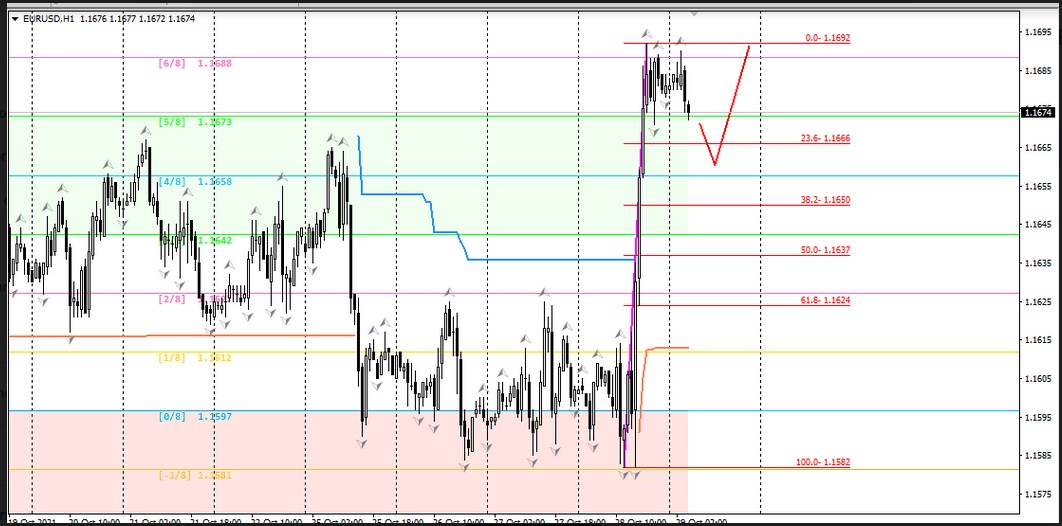This screenshot has height=526, width=1062.
Task: Click the 1.1575 mark on price scale
Action: [x=1038, y=494]
